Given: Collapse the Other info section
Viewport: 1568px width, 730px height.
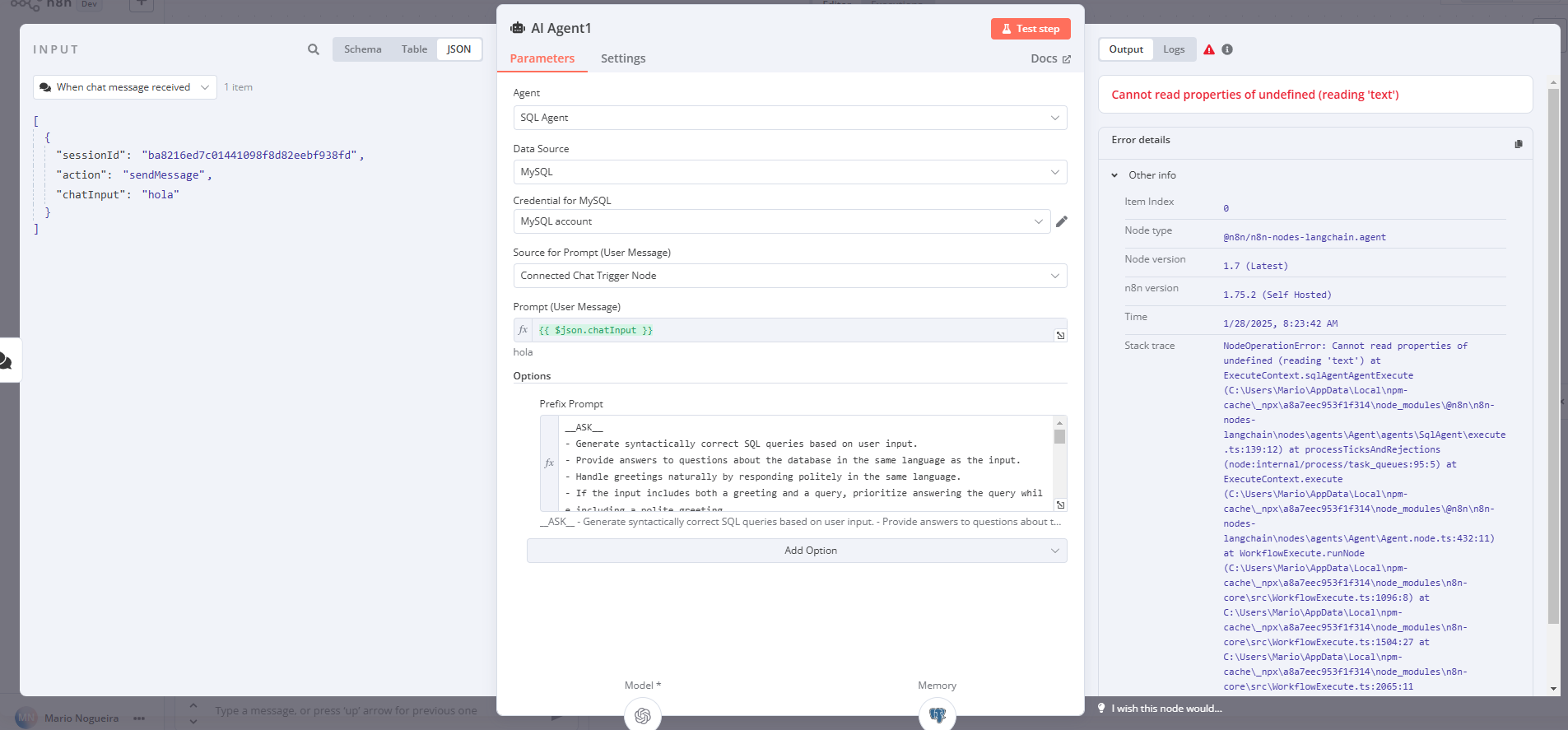Looking at the screenshot, I should (1114, 175).
